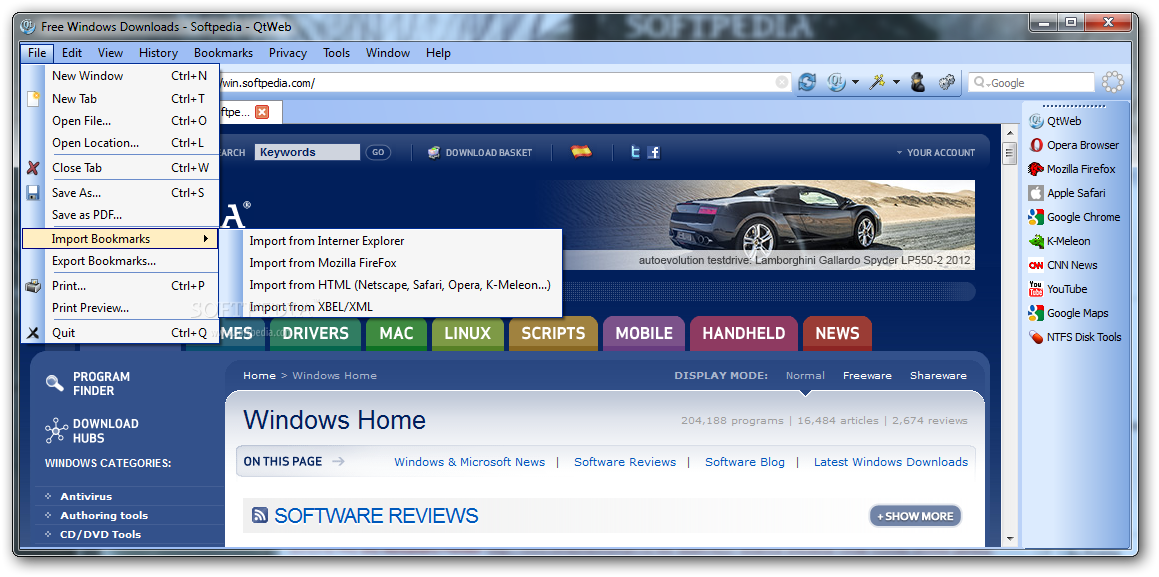
Task: Click the page scrollbar down arrow
Action: (x=1010, y=539)
